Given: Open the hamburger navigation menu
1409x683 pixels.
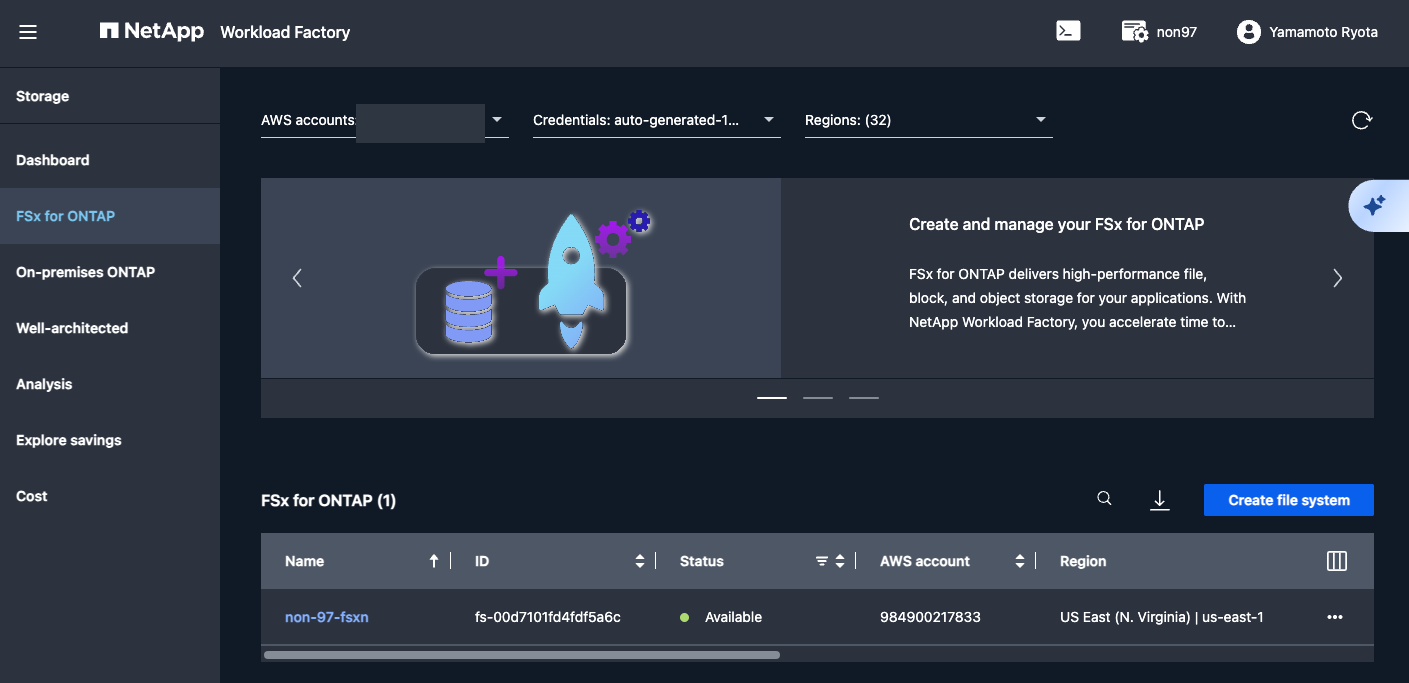Looking at the screenshot, I should [x=28, y=32].
